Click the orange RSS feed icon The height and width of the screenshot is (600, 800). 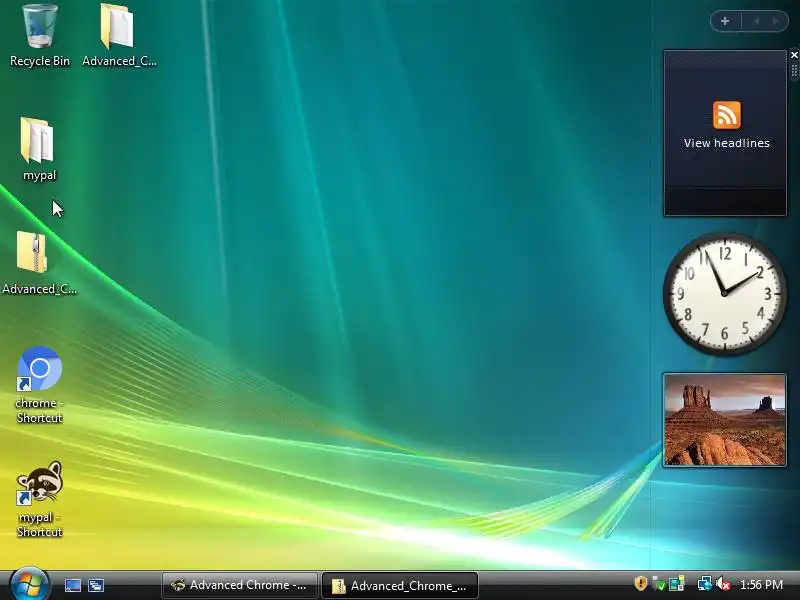[727, 115]
